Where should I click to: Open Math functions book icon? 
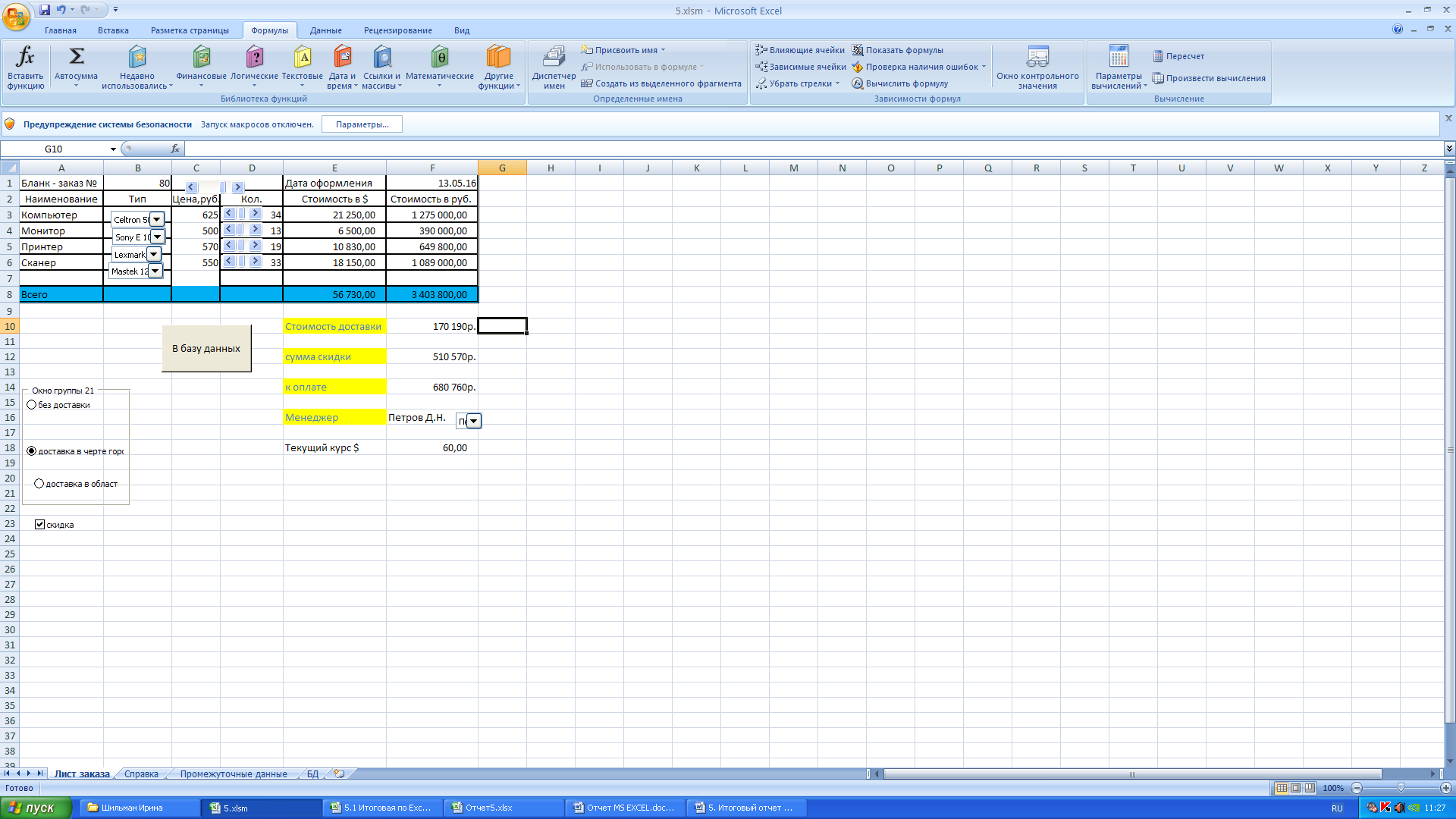pyautogui.click(x=439, y=58)
